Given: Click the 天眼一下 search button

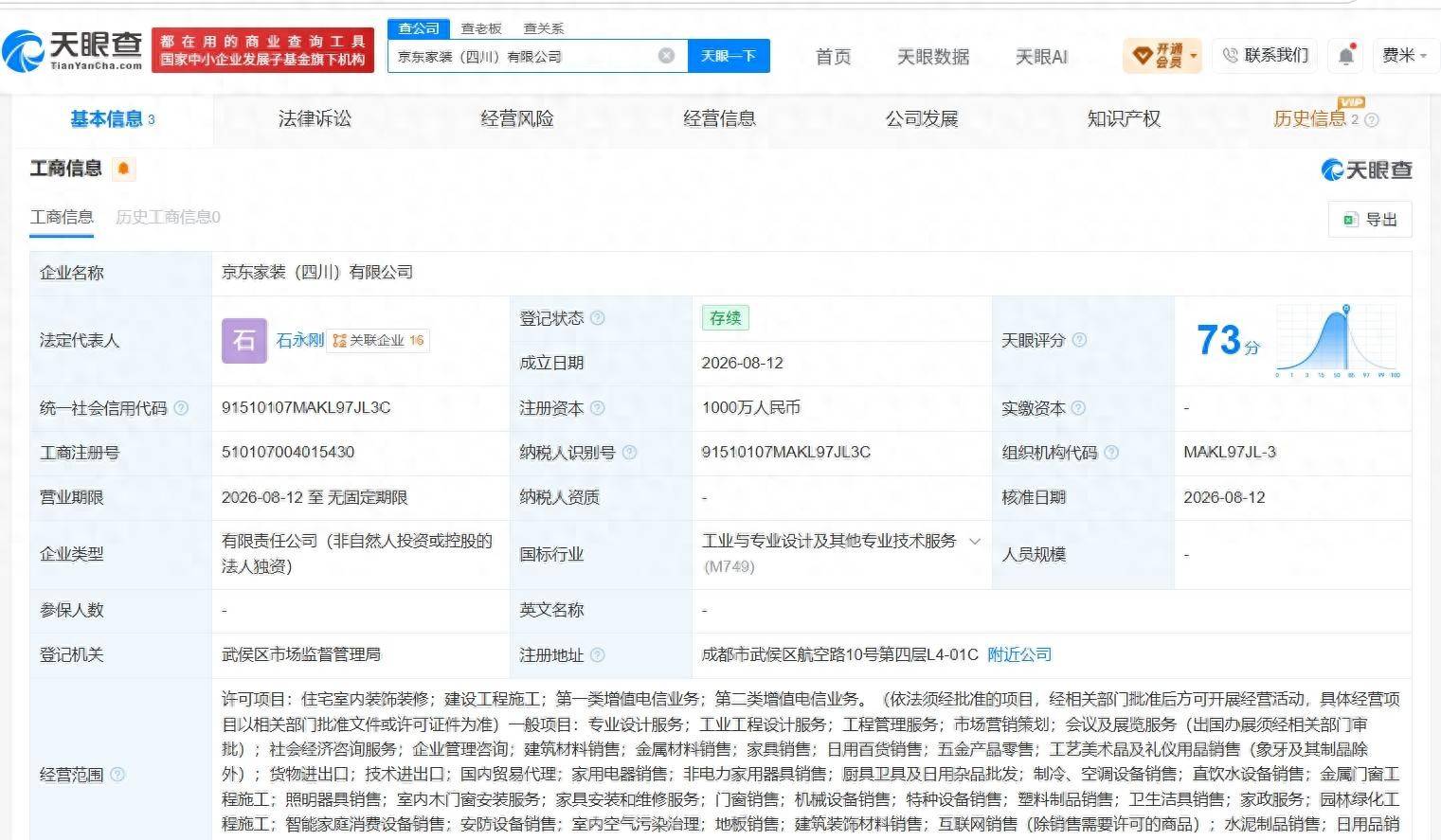Looking at the screenshot, I should pos(728,56).
